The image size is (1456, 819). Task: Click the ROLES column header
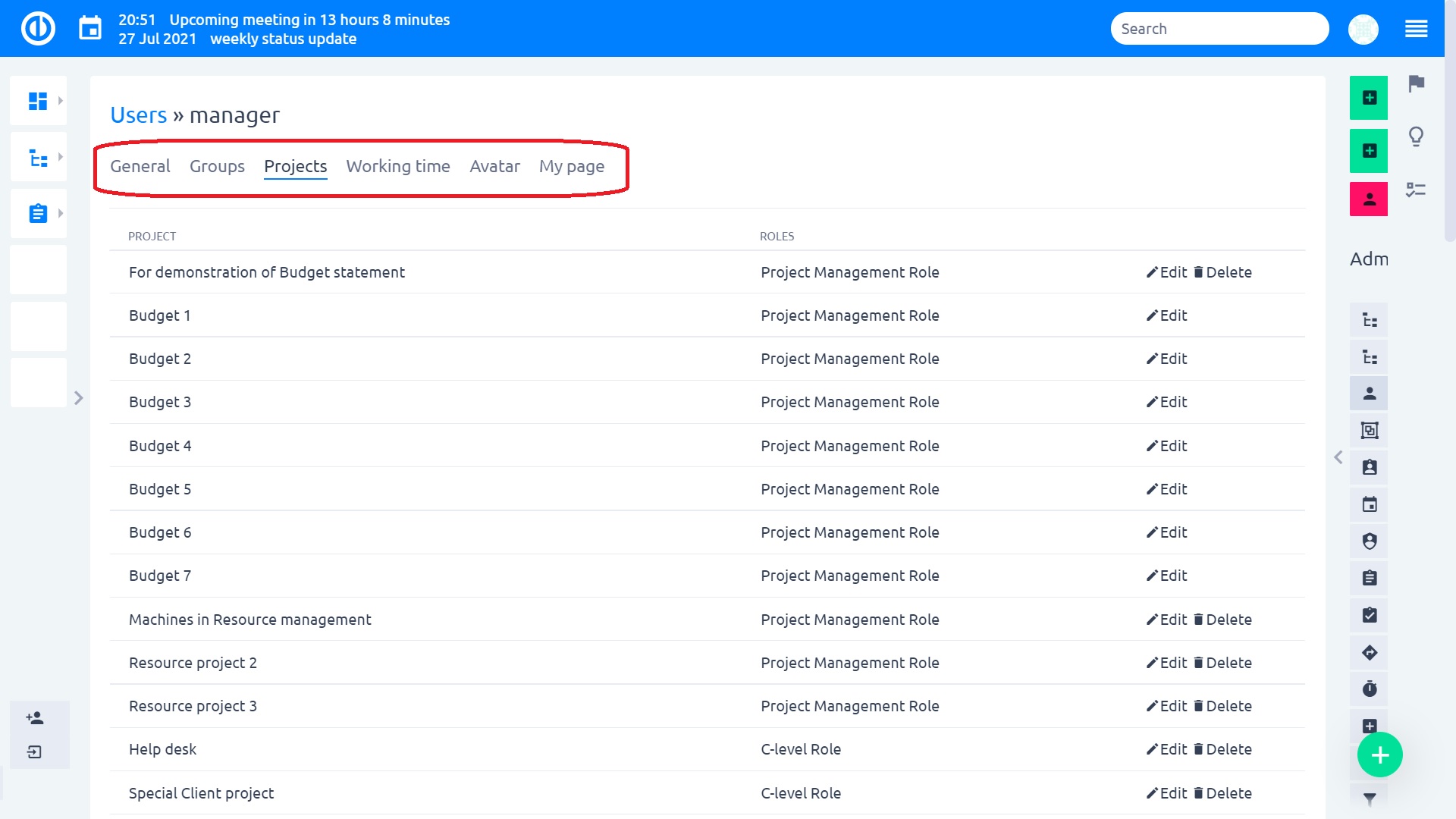pos(777,237)
